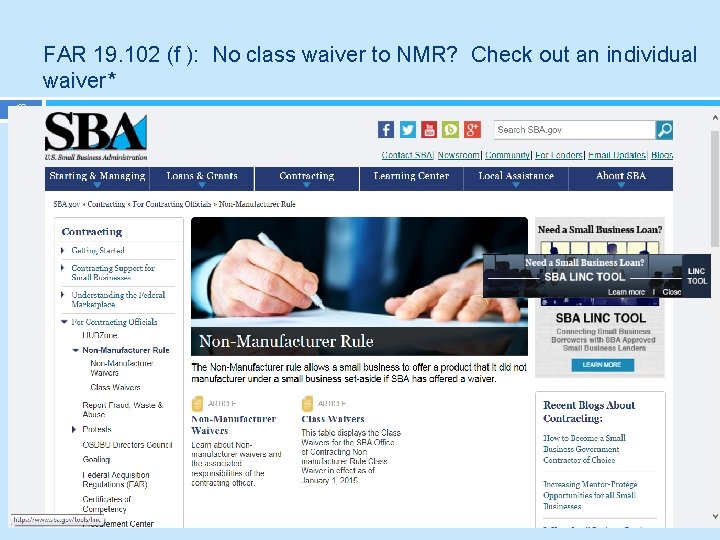Open Loans & Grants menu
Screen dimensions: 720x540
(202, 179)
